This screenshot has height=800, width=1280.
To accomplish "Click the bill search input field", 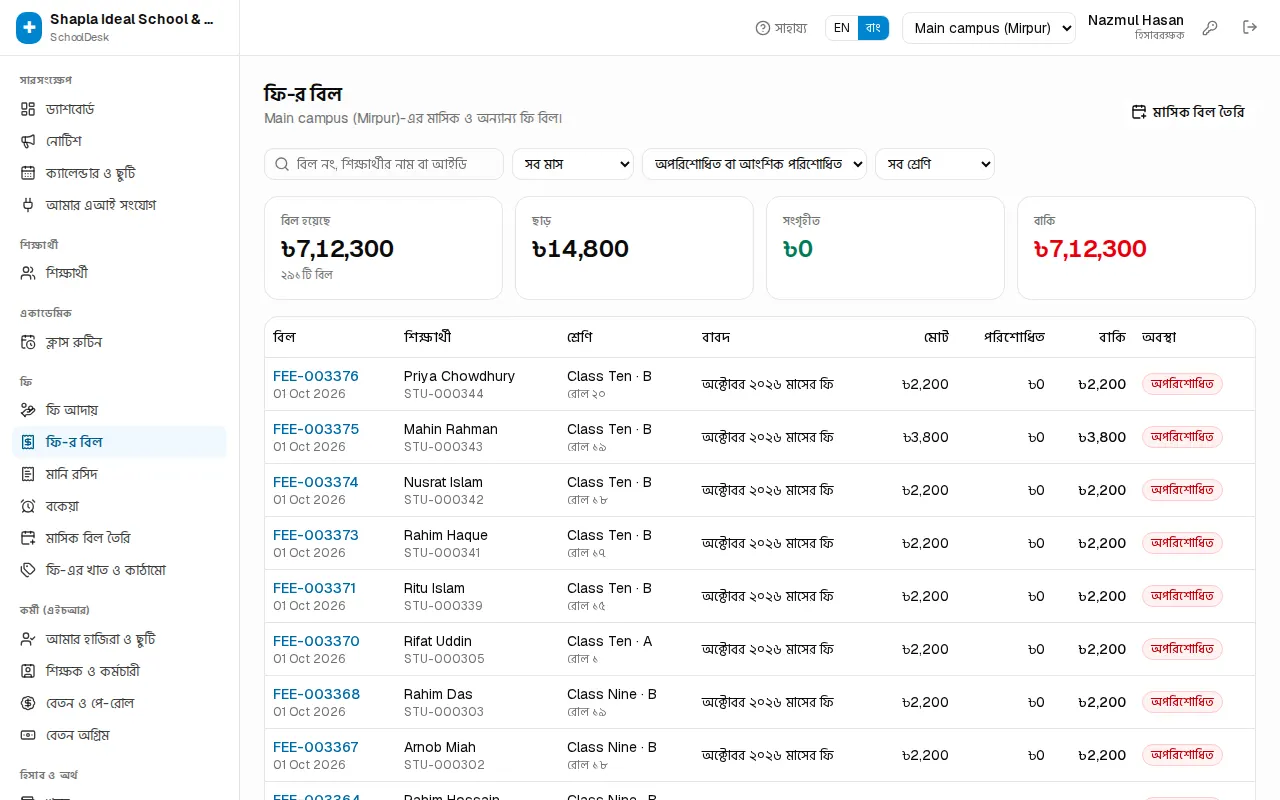I will coord(384,164).
